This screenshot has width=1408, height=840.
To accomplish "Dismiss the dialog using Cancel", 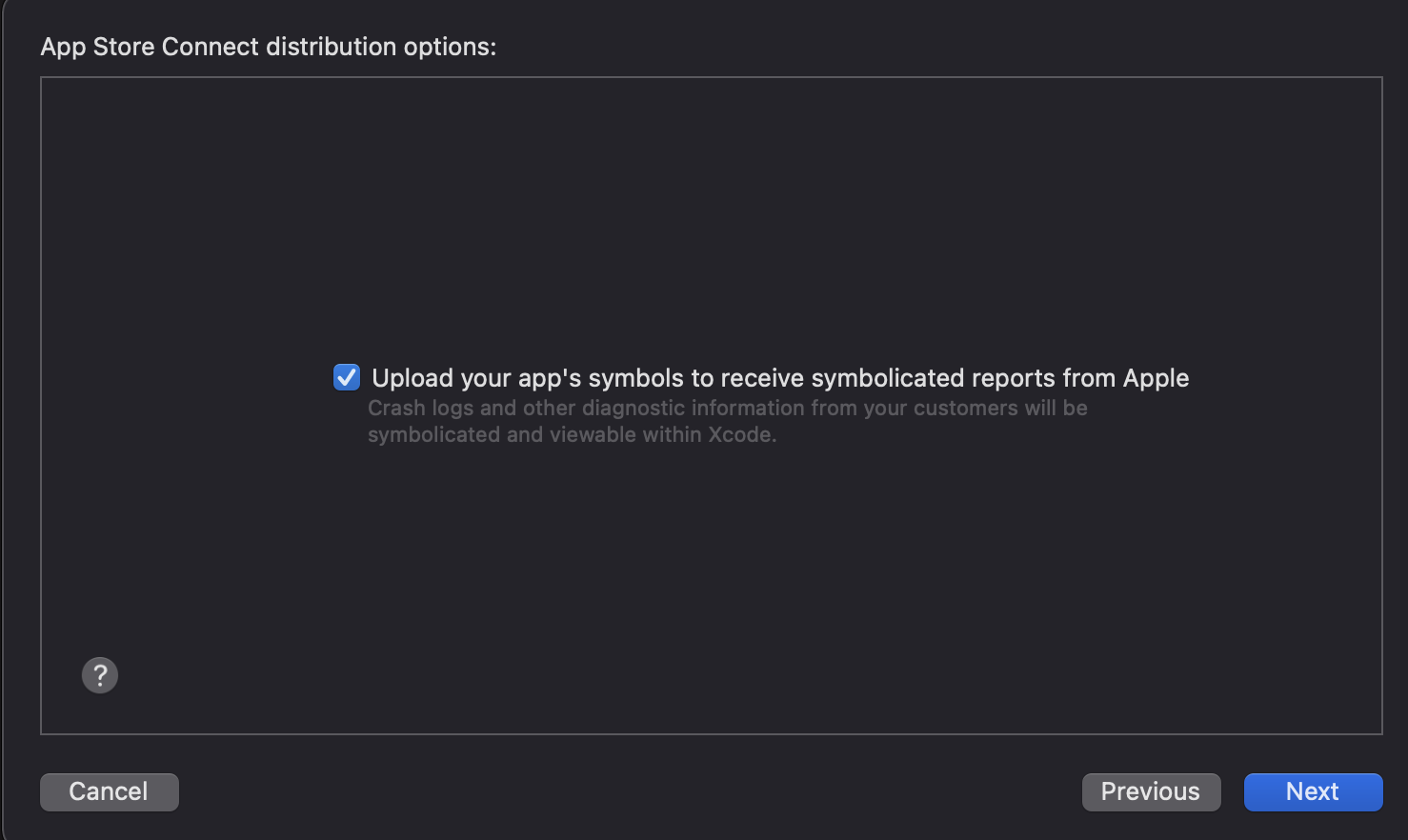I will pos(109,791).
